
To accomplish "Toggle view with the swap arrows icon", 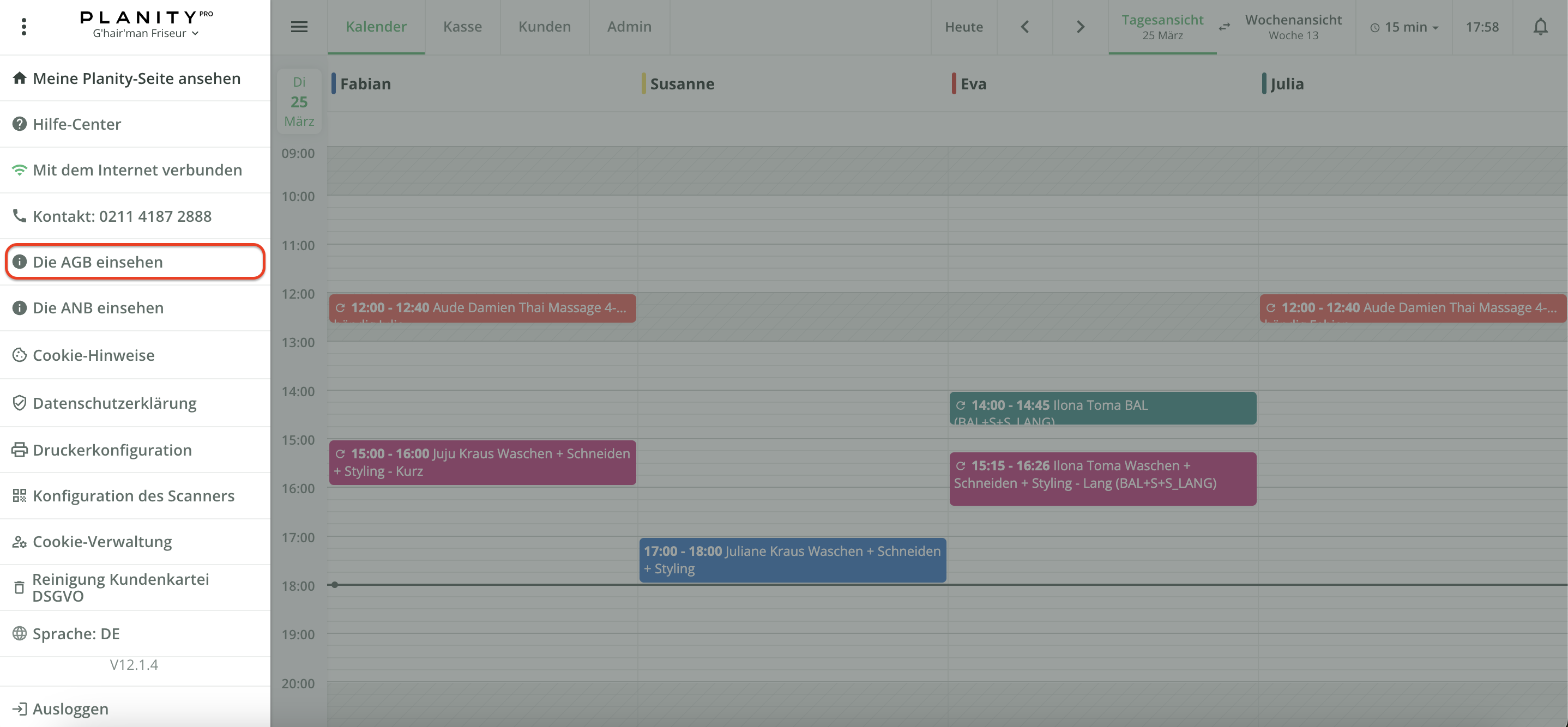I will [1224, 27].
